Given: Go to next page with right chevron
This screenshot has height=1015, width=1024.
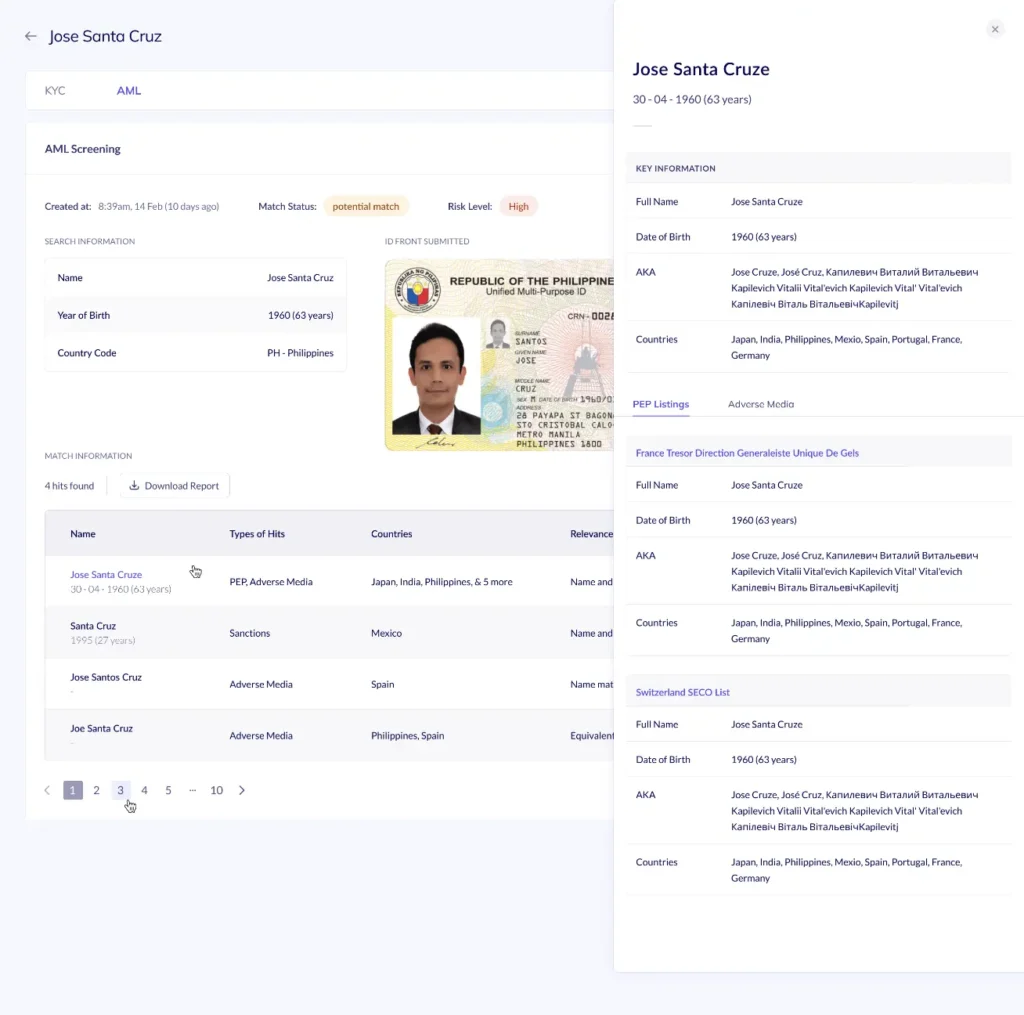Looking at the screenshot, I should [x=242, y=790].
